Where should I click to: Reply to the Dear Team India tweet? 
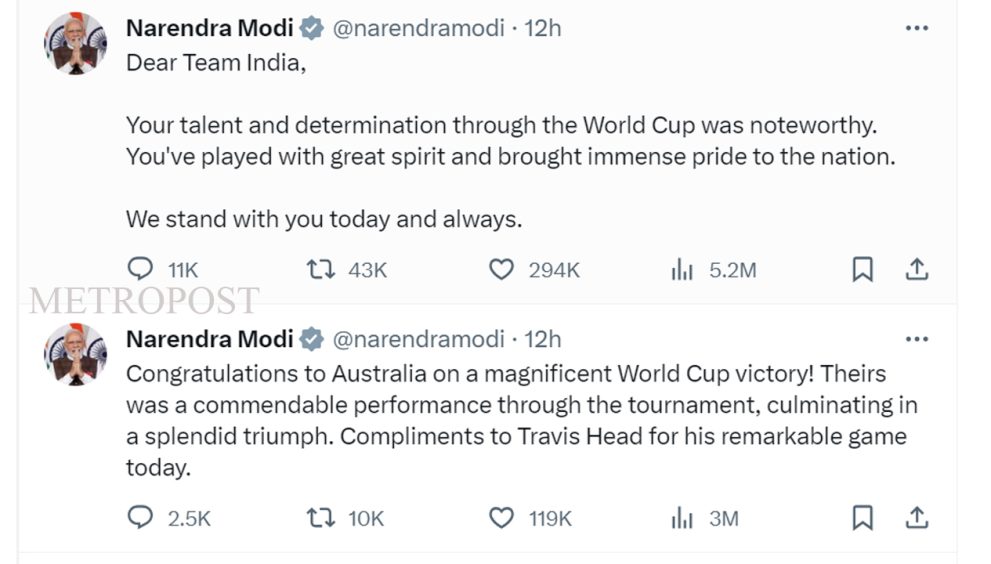(x=142, y=269)
